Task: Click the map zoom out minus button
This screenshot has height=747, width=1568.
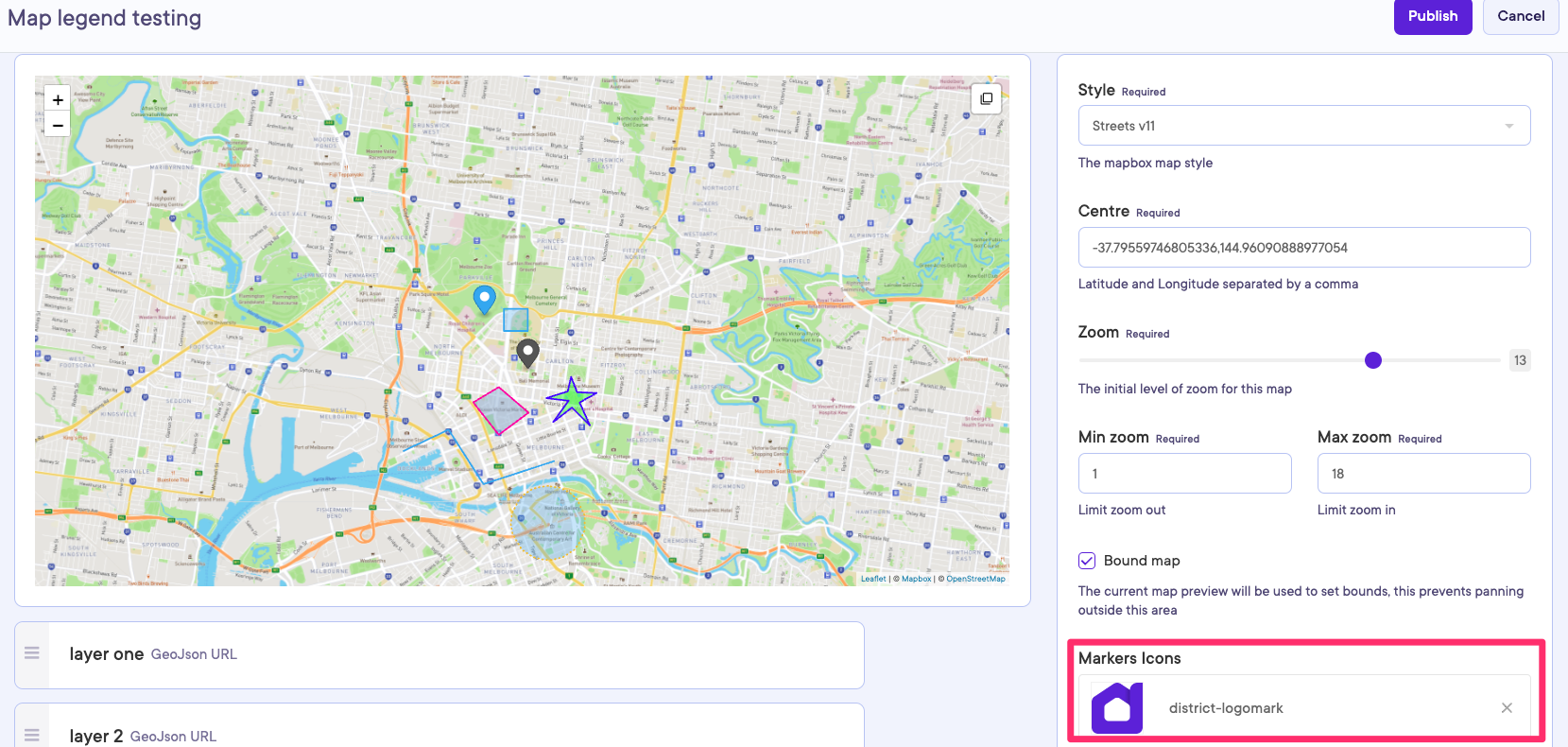Action: [x=58, y=125]
